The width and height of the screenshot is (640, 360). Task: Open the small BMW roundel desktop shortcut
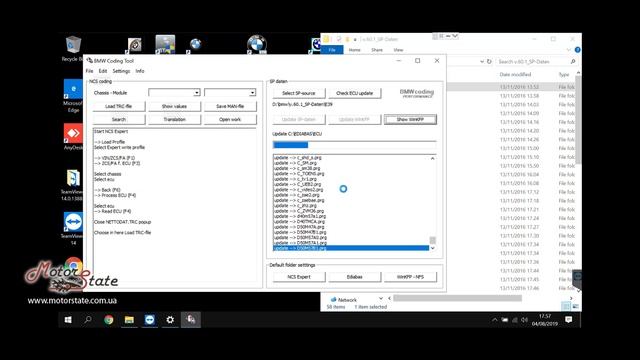[x=195, y=44]
